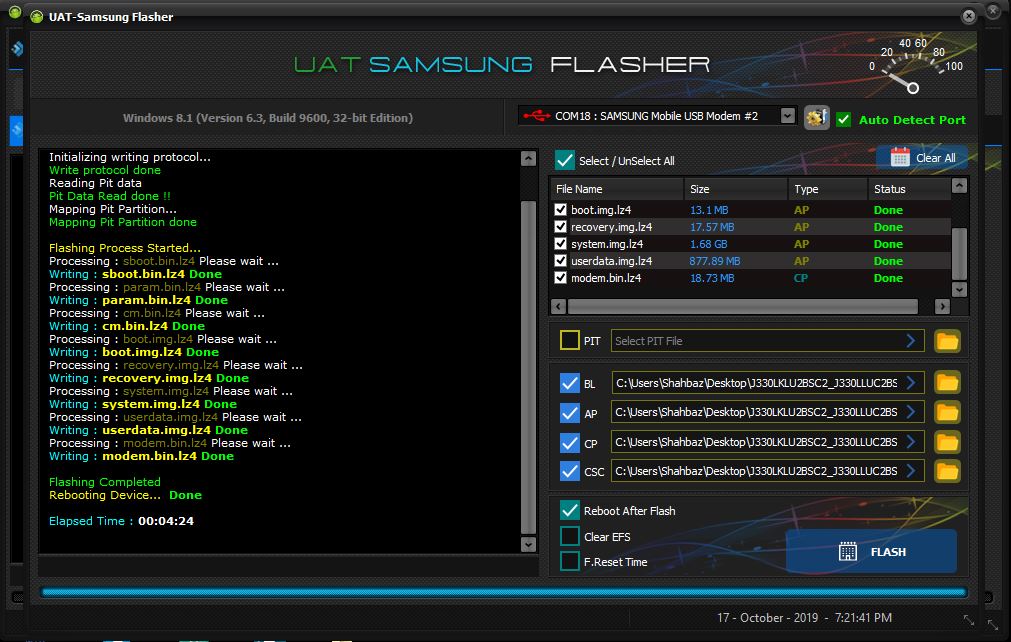Browse folder icon for BL file
Screen dimensions: 1011x642
pos(947,383)
